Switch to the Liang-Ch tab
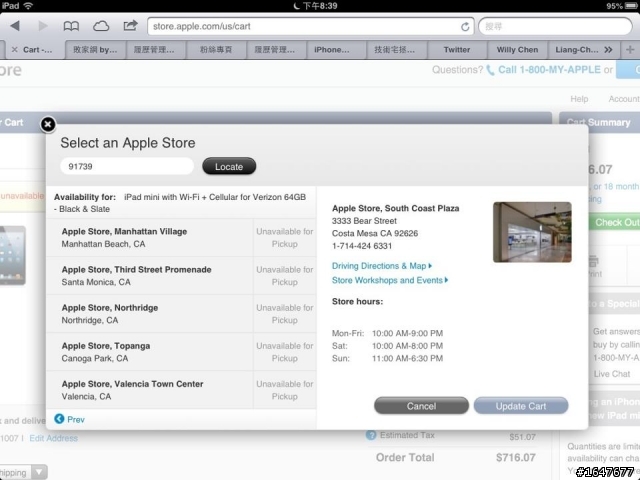640x480 pixels. pyautogui.click(x=576, y=50)
